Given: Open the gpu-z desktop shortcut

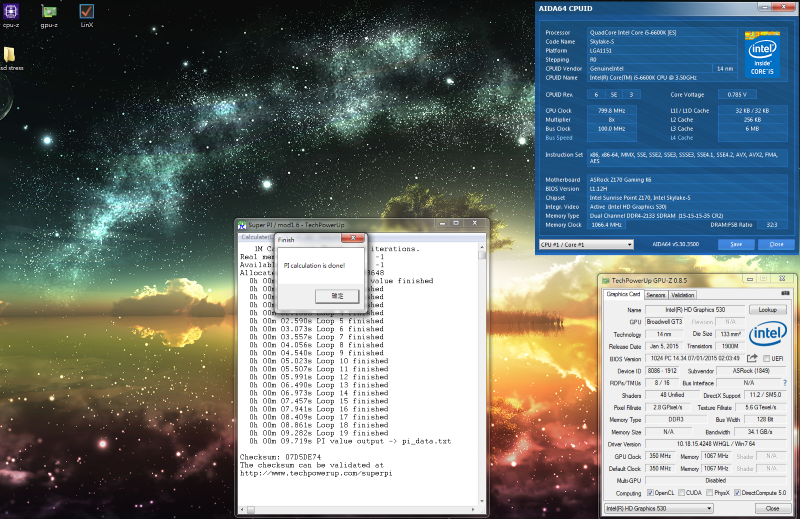Looking at the screenshot, I should click(48, 13).
